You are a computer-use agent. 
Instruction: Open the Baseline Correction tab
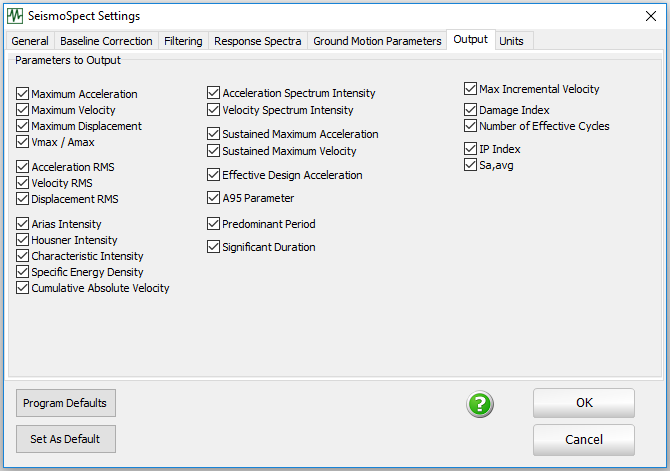click(x=106, y=41)
